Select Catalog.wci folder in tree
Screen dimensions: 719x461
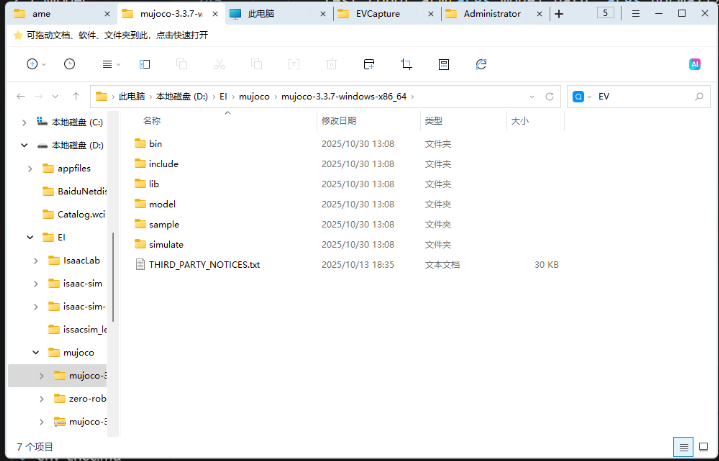(74, 214)
